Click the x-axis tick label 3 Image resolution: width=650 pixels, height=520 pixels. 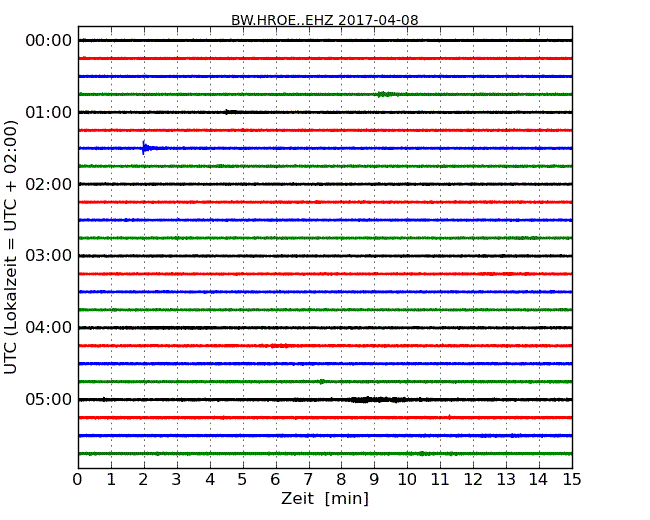coord(177,480)
